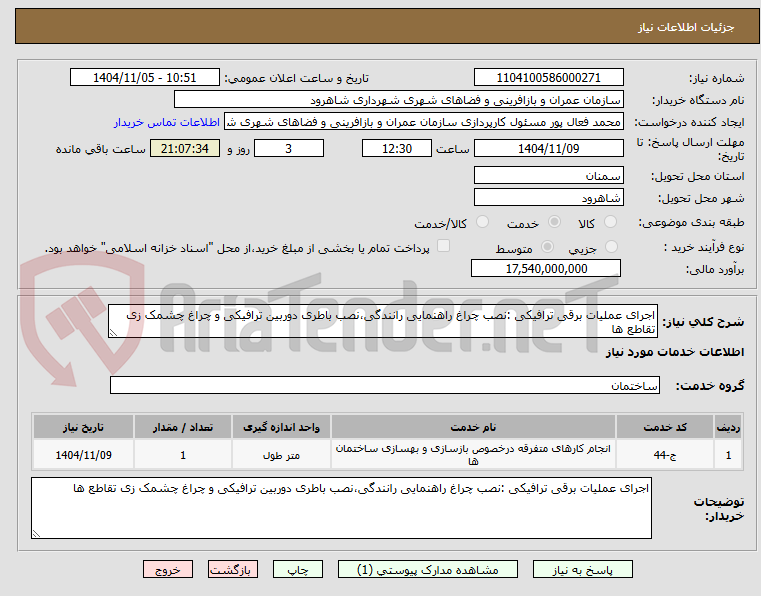Click the ردیف column header
Viewport: 761px width, 596px height.
coord(728,427)
